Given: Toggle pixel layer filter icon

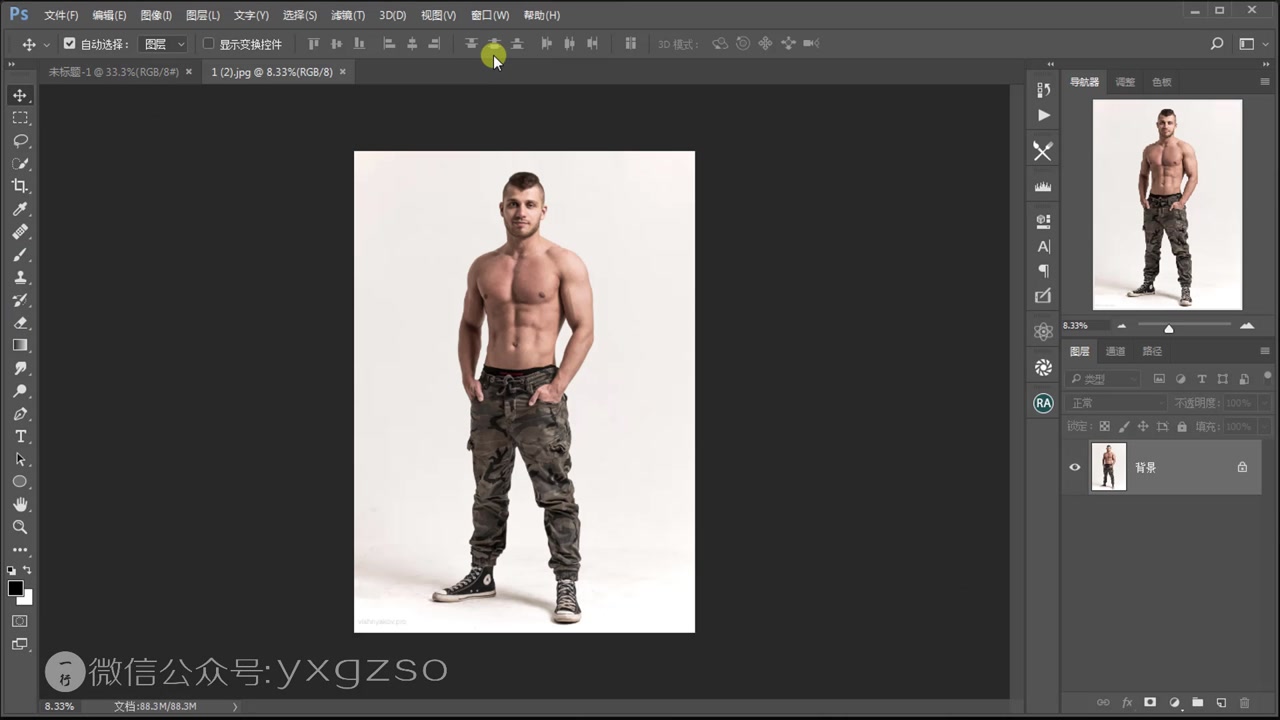Looking at the screenshot, I should (1159, 379).
